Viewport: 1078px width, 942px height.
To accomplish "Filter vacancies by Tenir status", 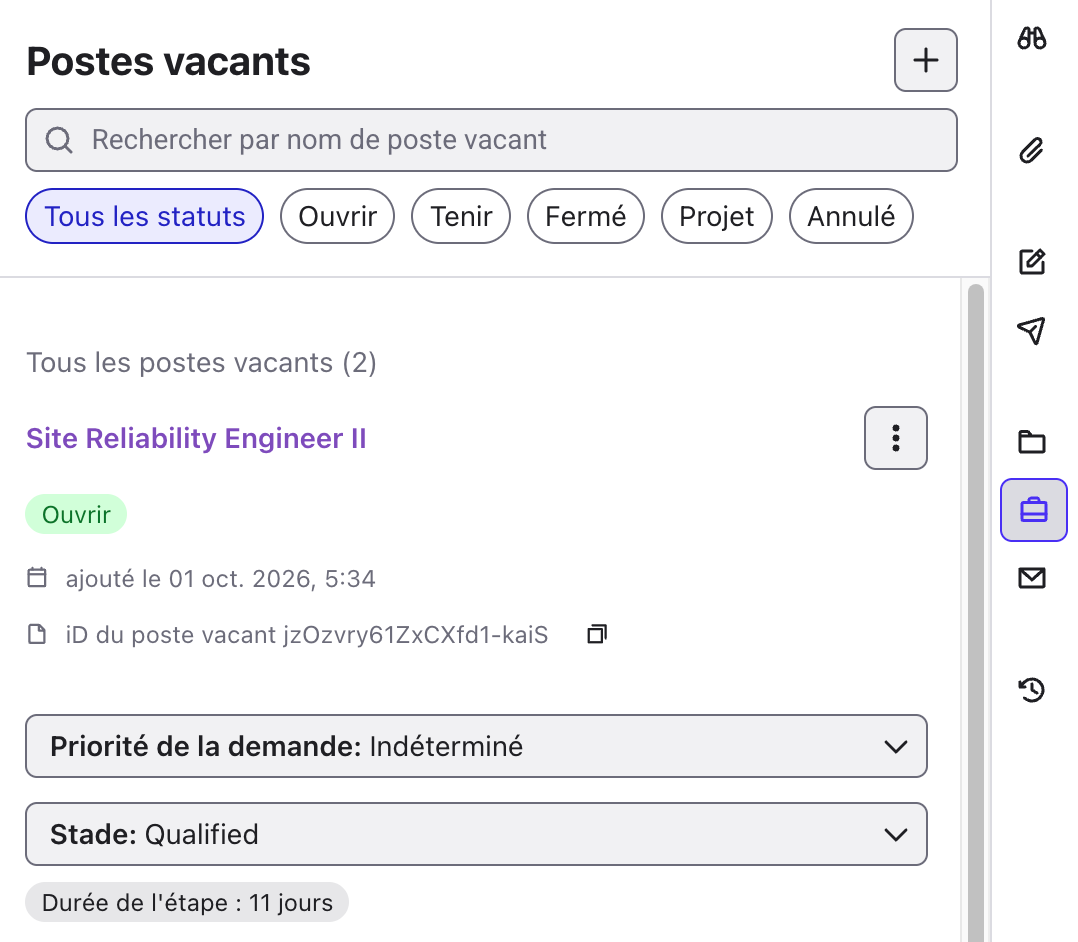I will 461,216.
